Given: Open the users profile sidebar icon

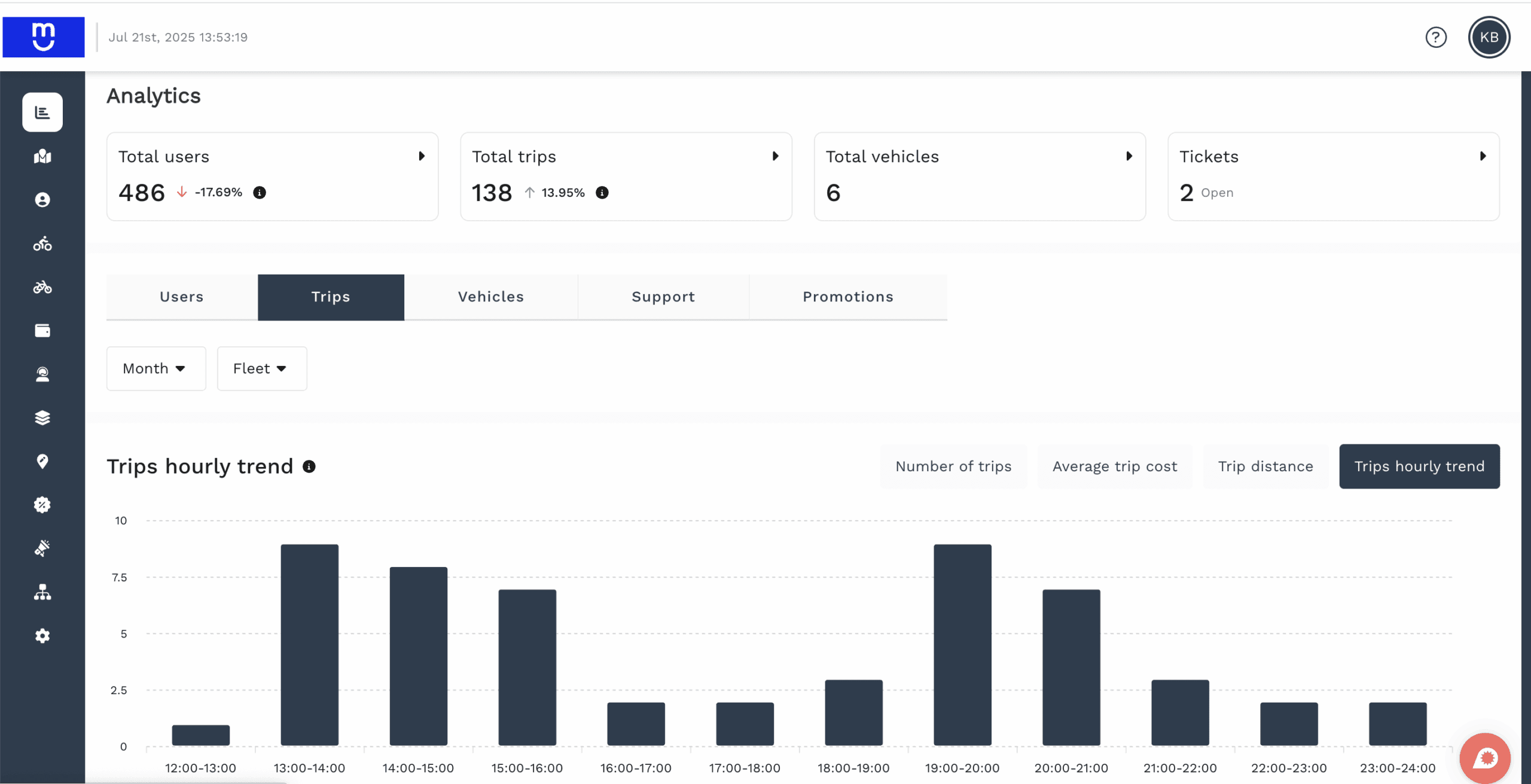Looking at the screenshot, I should pos(42,200).
